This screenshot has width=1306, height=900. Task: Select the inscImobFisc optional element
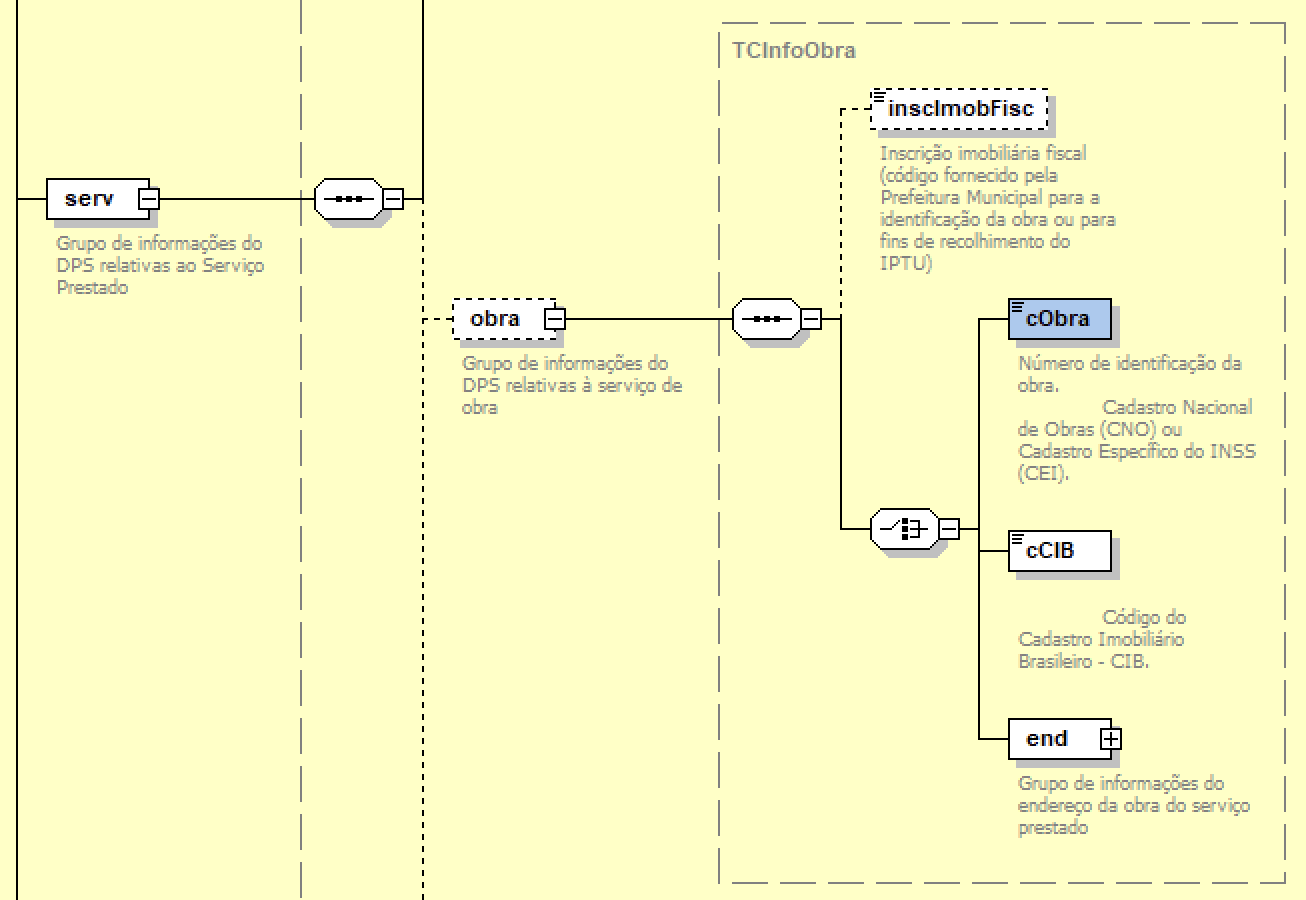click(x=960, y=109)
